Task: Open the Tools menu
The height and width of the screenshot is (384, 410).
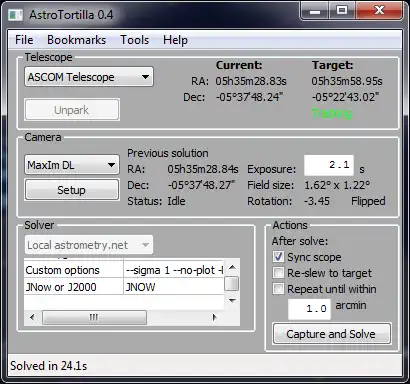Action: point(135,40)
